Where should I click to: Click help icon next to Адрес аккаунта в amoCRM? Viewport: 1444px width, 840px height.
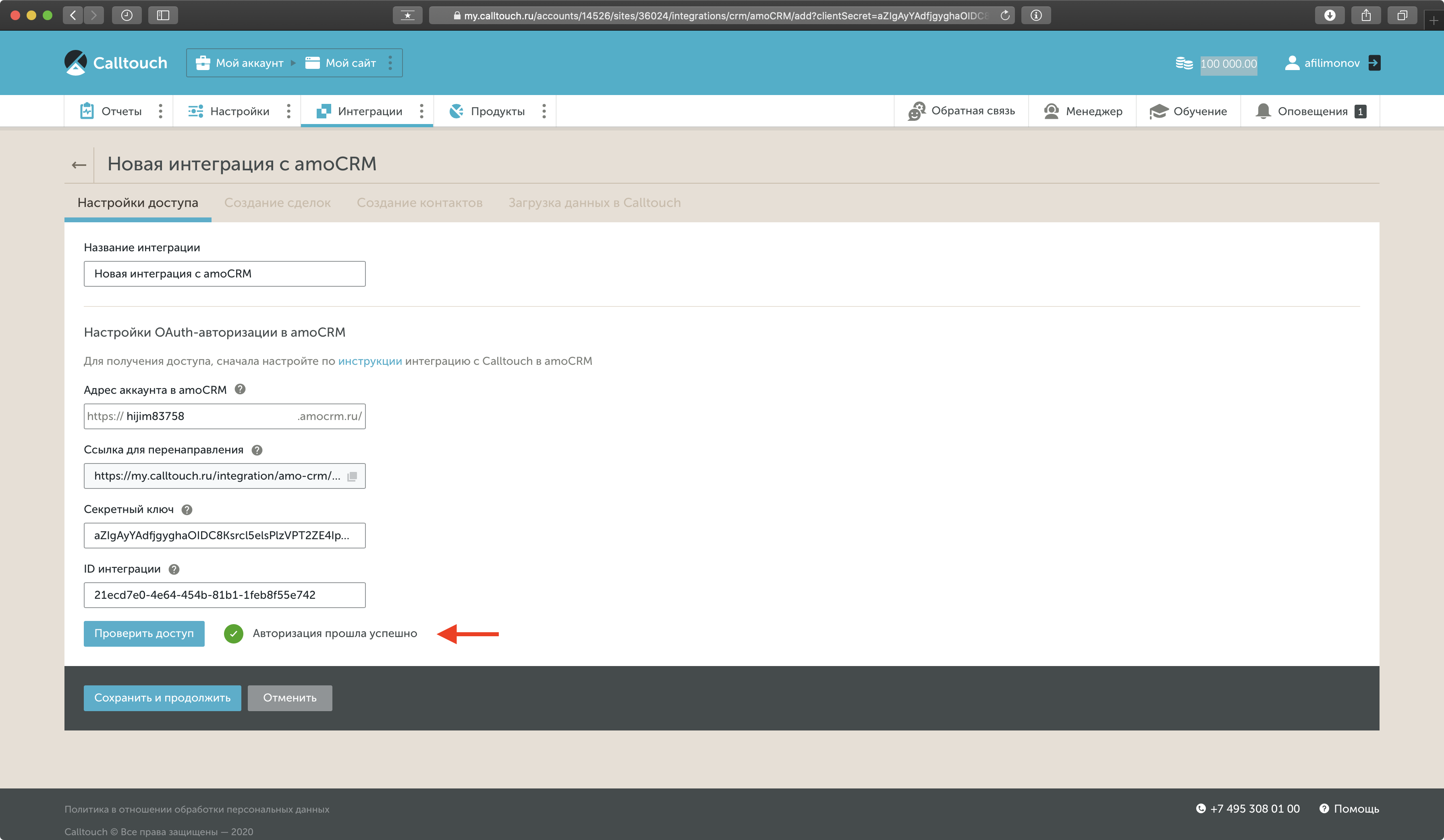pyautogui.click(x=240, y=389)
